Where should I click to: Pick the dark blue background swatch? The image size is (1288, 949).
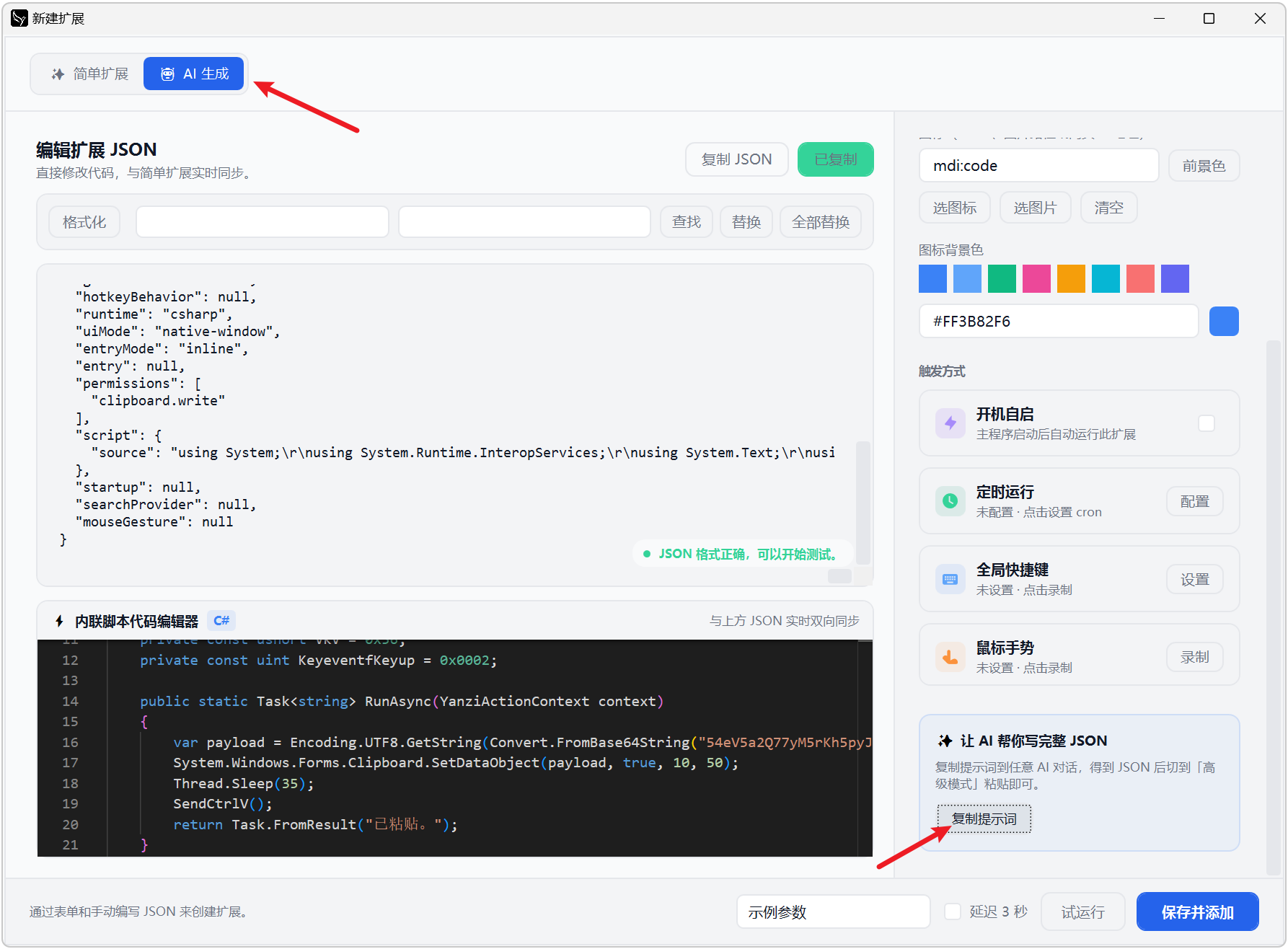pyautogui.click(x=932, y=278)
